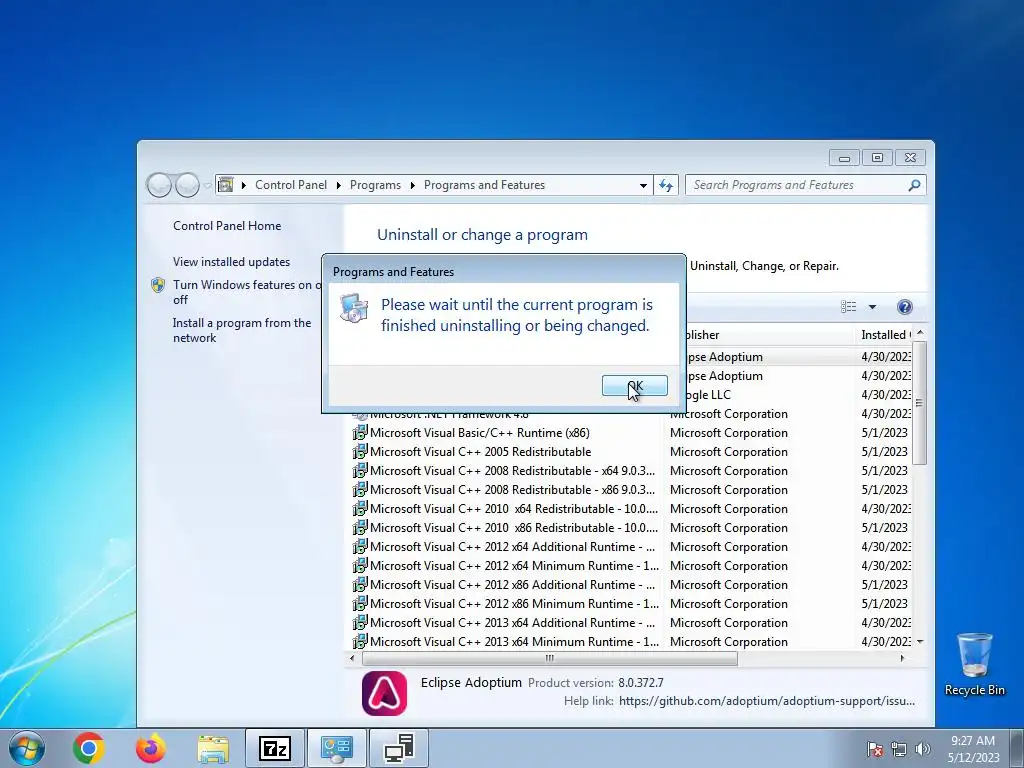Viewport: 1024px width, 768px height.
Task: Click the horizontal scrollbar right arrow
Action: click(x=903, y=658)
